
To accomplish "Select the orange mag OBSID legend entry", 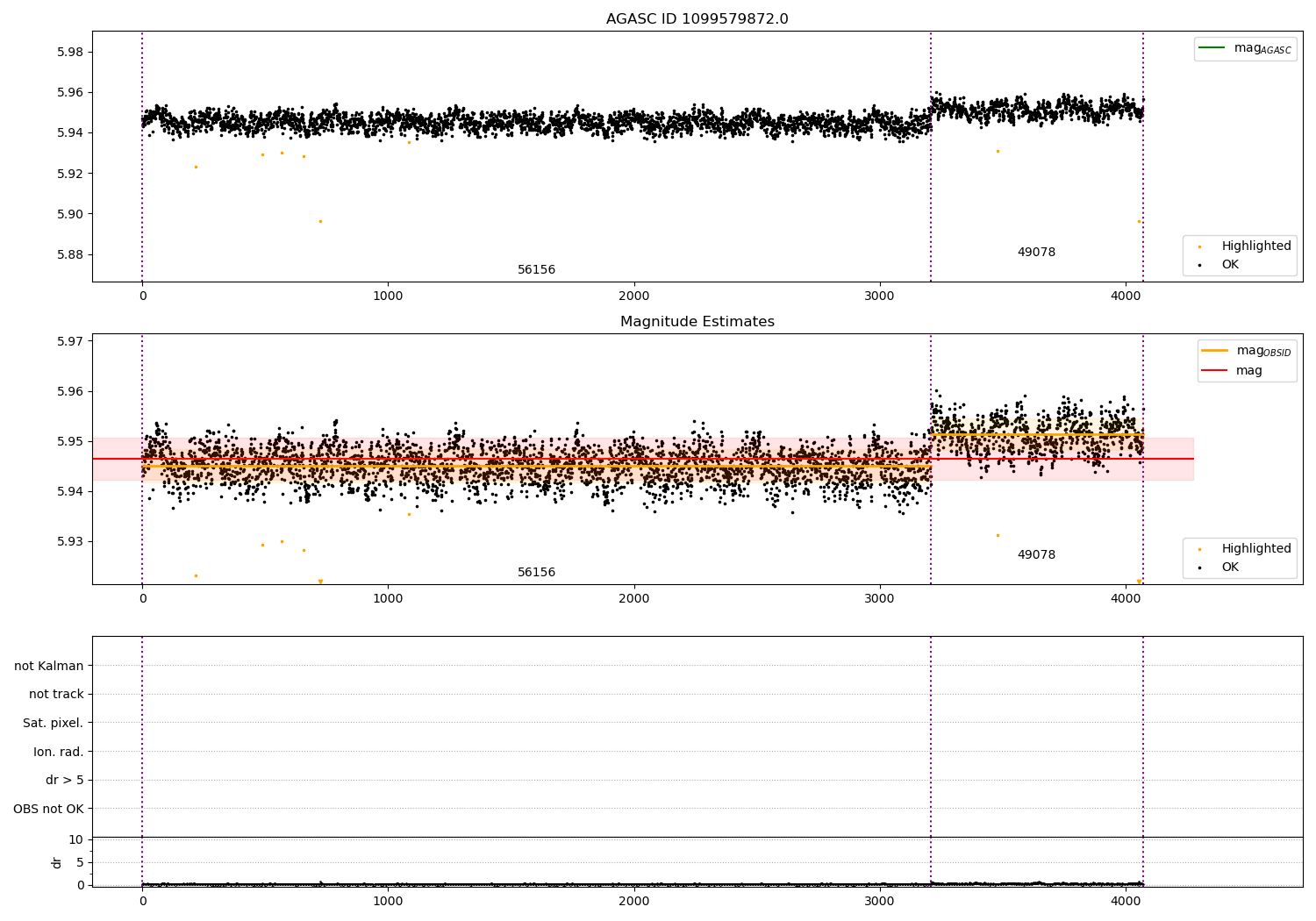I will (1246, 351).
